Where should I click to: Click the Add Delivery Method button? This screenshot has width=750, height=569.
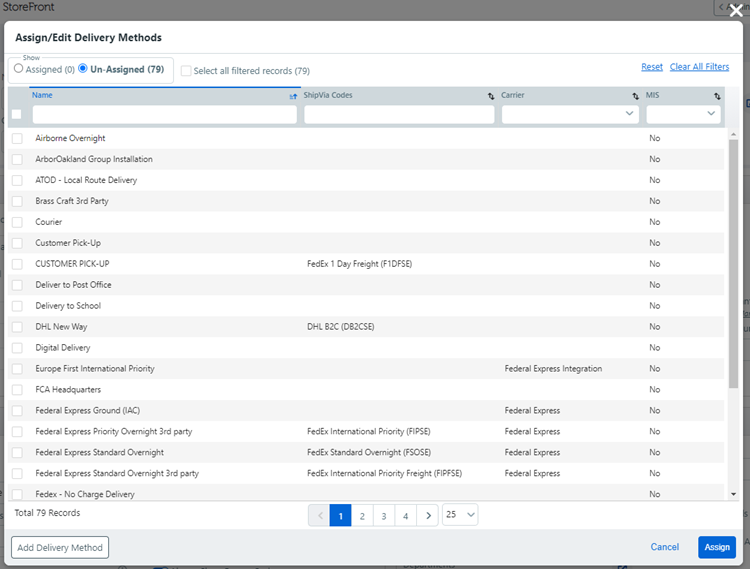[x=60, y=547]
